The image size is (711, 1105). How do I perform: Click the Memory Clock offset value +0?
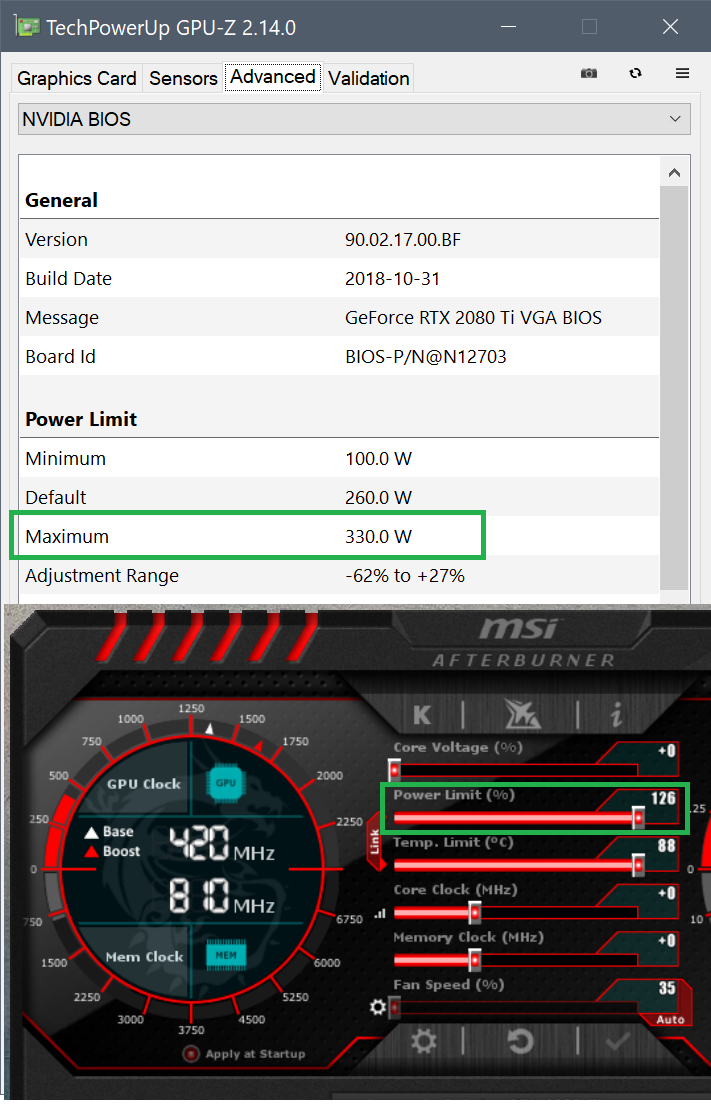click(667, 940)
